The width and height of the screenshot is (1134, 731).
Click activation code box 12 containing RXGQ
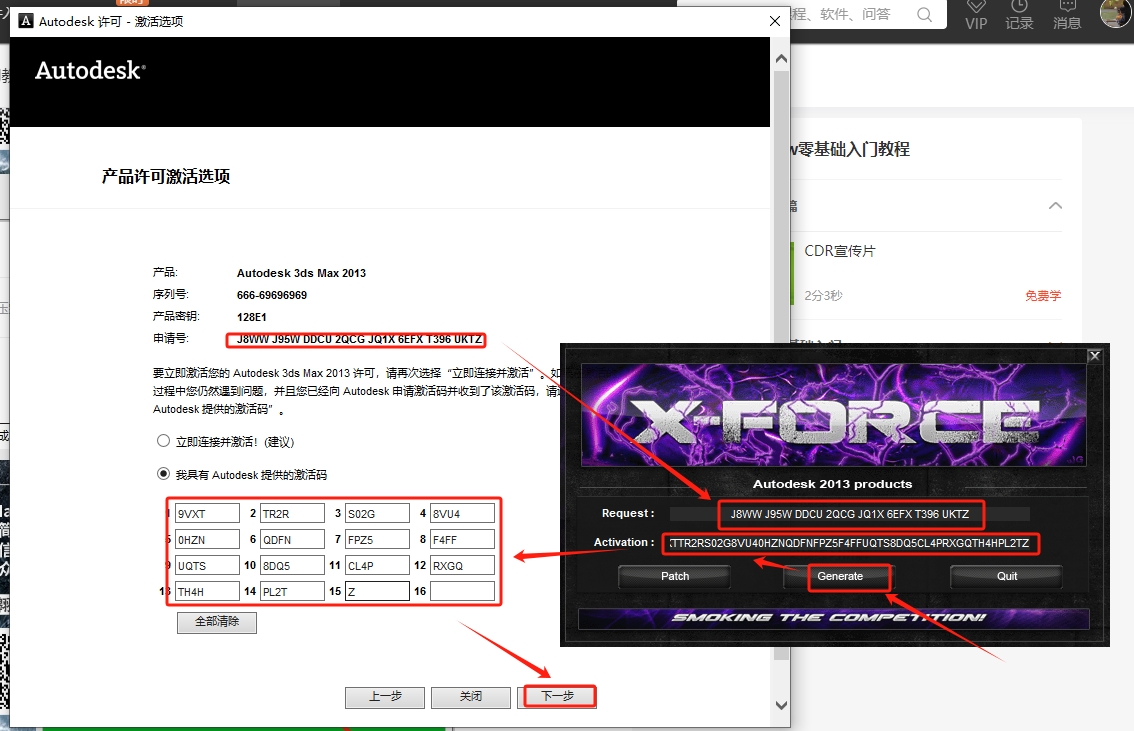pyautogui.click(x=463, y=565)
